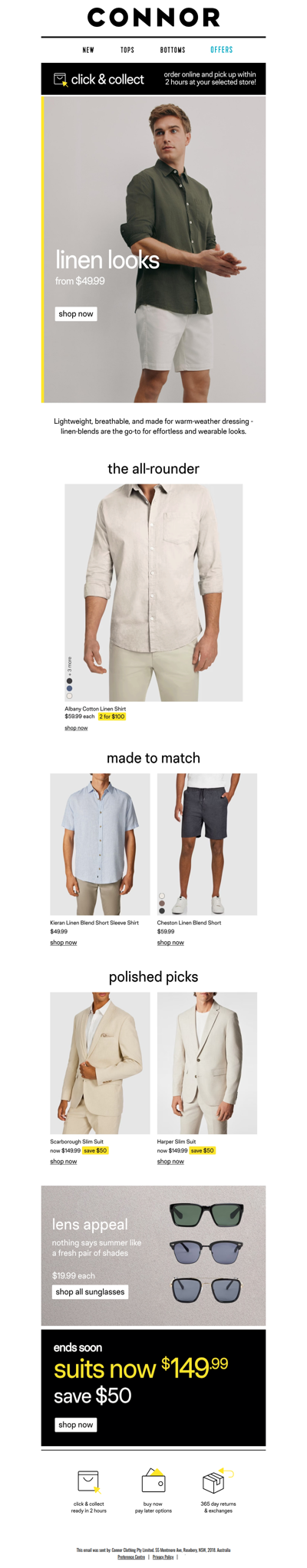307x1568 pixels.
Task: Click the 365 day returns box icon
Action: 217,1480
